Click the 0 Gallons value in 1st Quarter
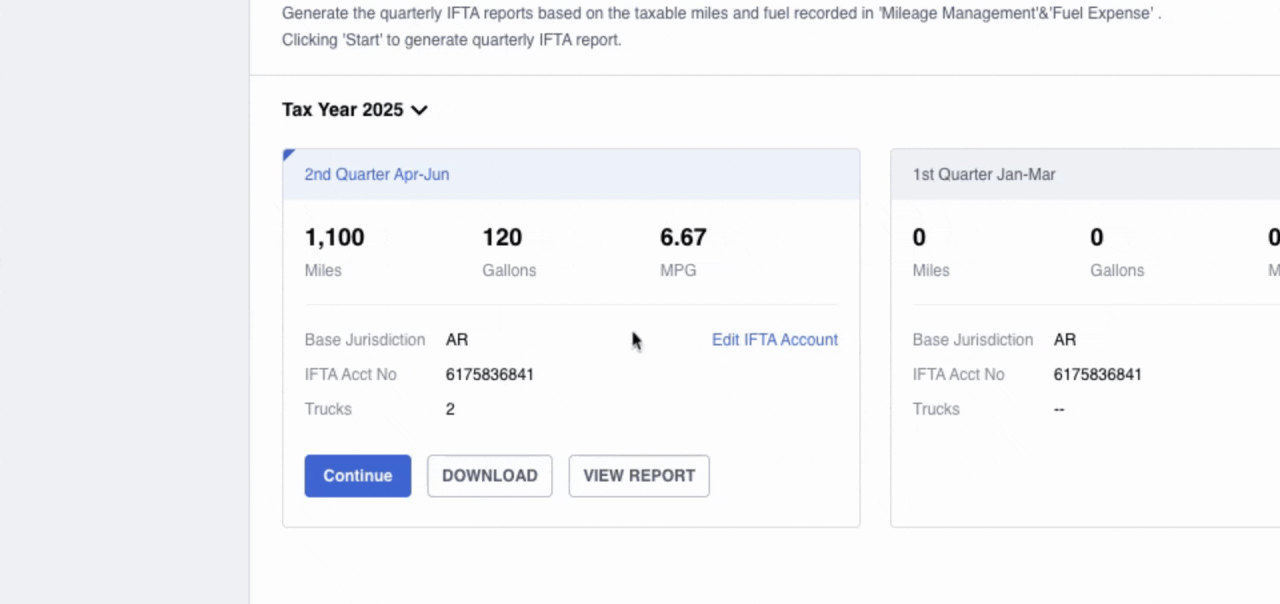This screenshot has height=604, width=1280. pos(1096,238)
